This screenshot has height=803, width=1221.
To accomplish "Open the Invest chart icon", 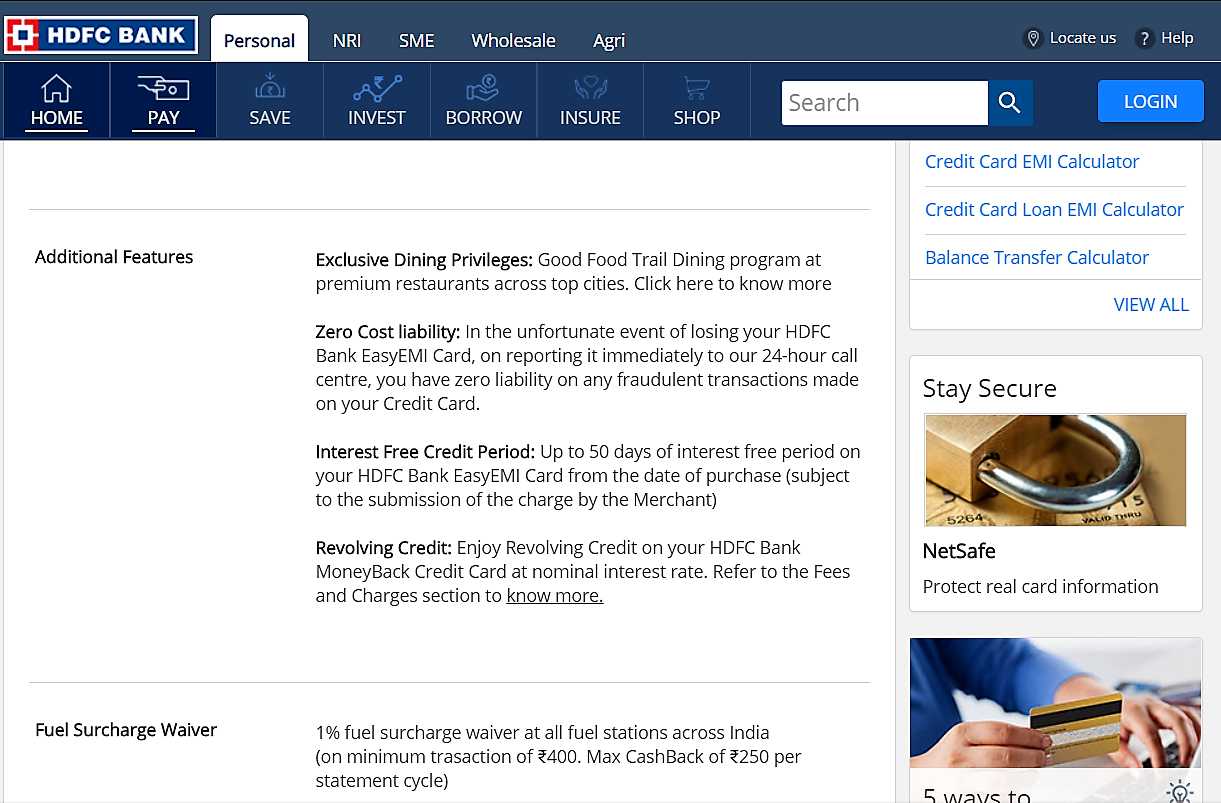I will coord(377,88).
